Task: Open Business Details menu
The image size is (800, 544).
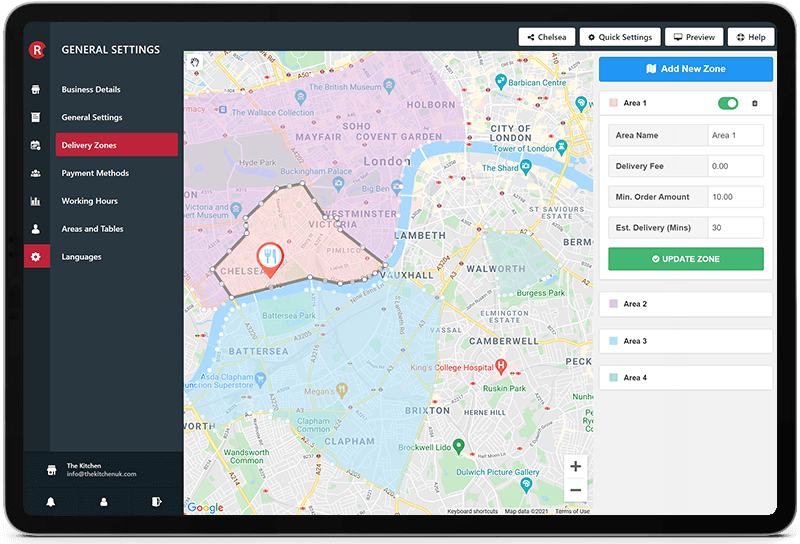Action: click(91, 89)
